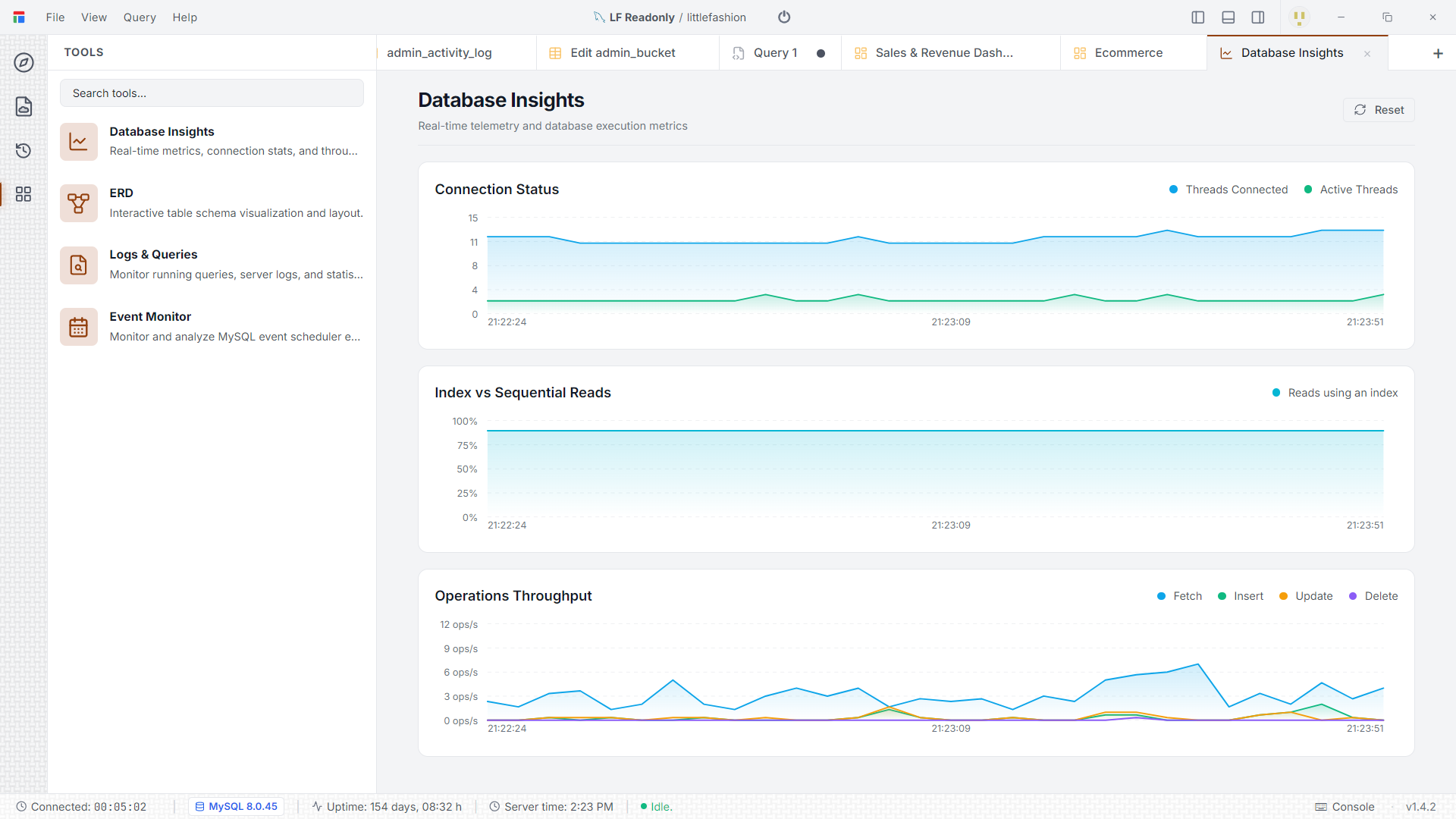Open the Console panel button
This screenshot has width=1456, height=819.
1345,807
